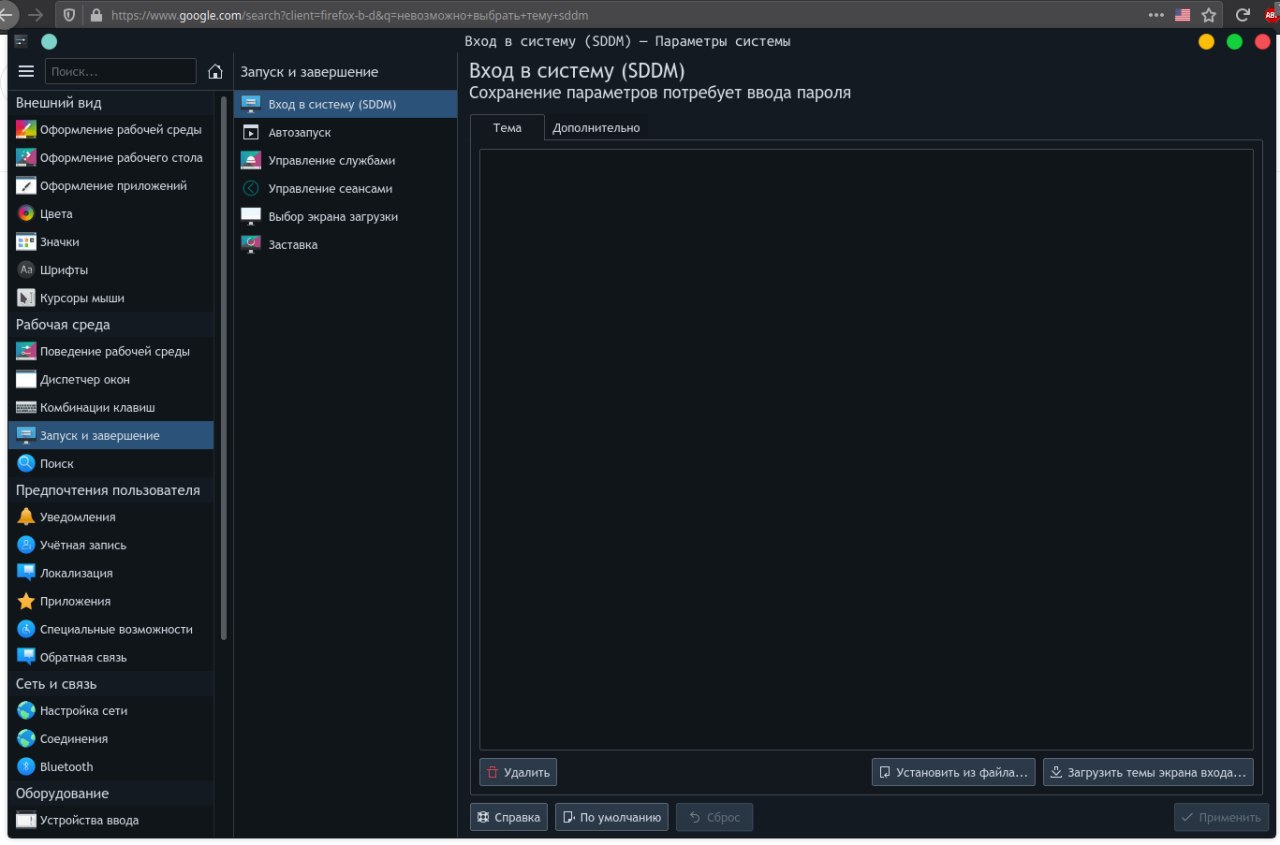Switch to the Дополнительно tab
The height and width of the screenshot is (845, 1280).
(x=596, y=127)
